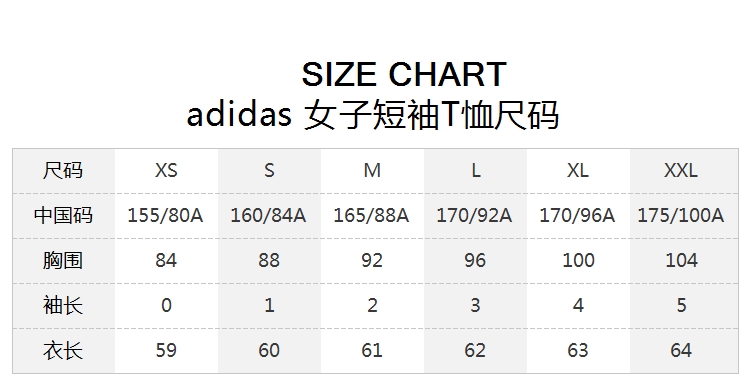Select the L size column header
Viewport: 750px width, 385px height.
click(x=475, y=171)
